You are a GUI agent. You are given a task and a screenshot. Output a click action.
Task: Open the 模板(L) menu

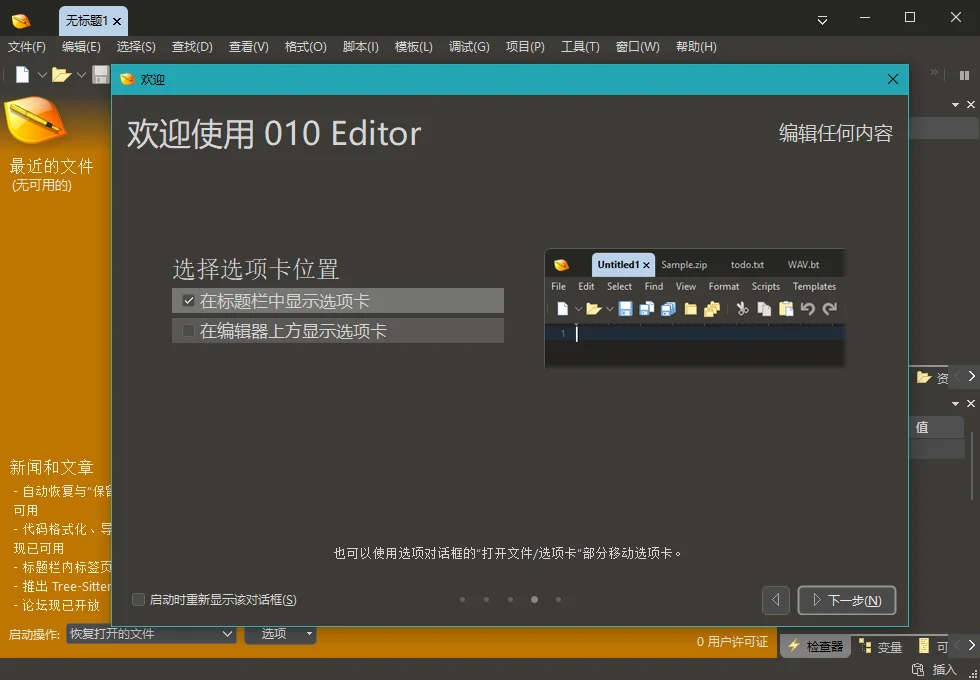coord(413,47)
